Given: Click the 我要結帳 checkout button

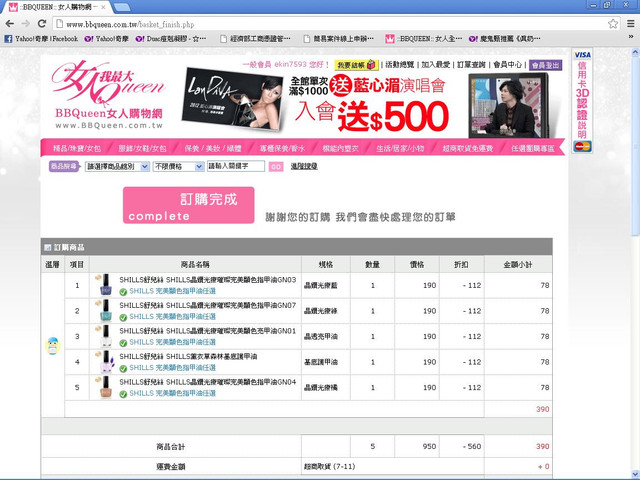Looking at the screenshot, I should pos(356,65).
